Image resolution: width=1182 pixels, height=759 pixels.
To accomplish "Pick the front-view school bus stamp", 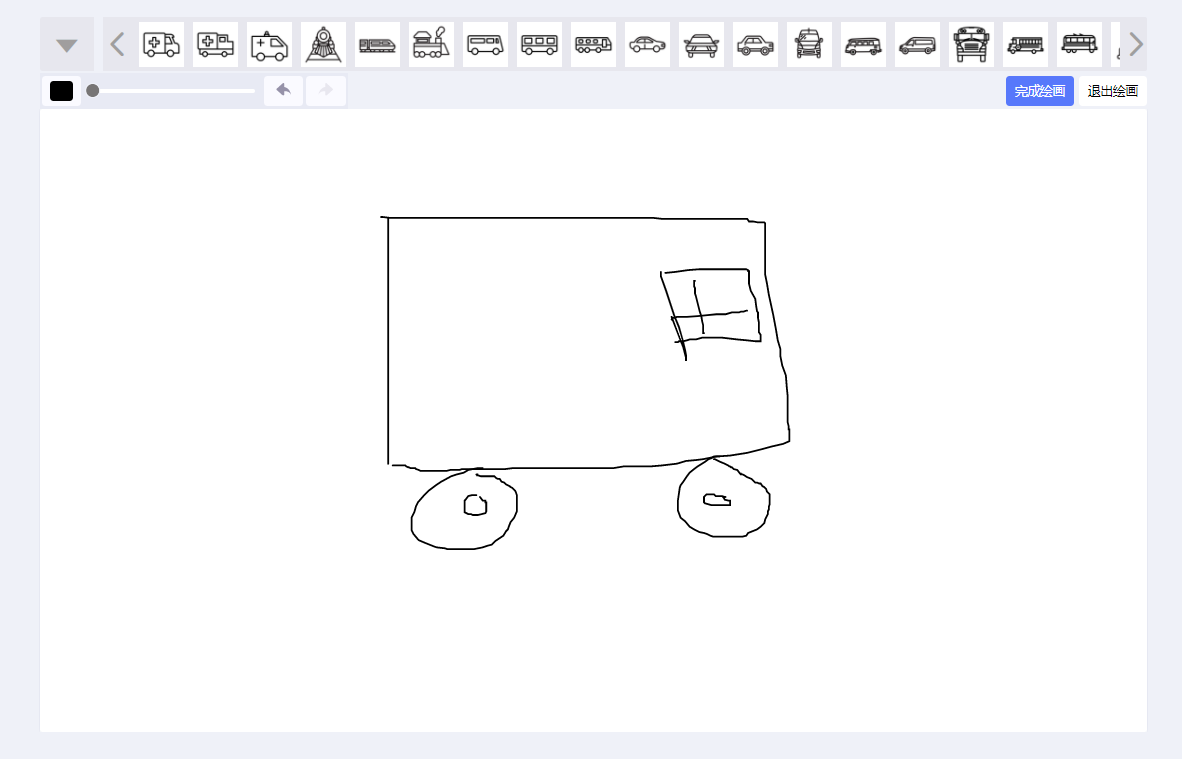I will pyautogui.click(x=971, y=45).
